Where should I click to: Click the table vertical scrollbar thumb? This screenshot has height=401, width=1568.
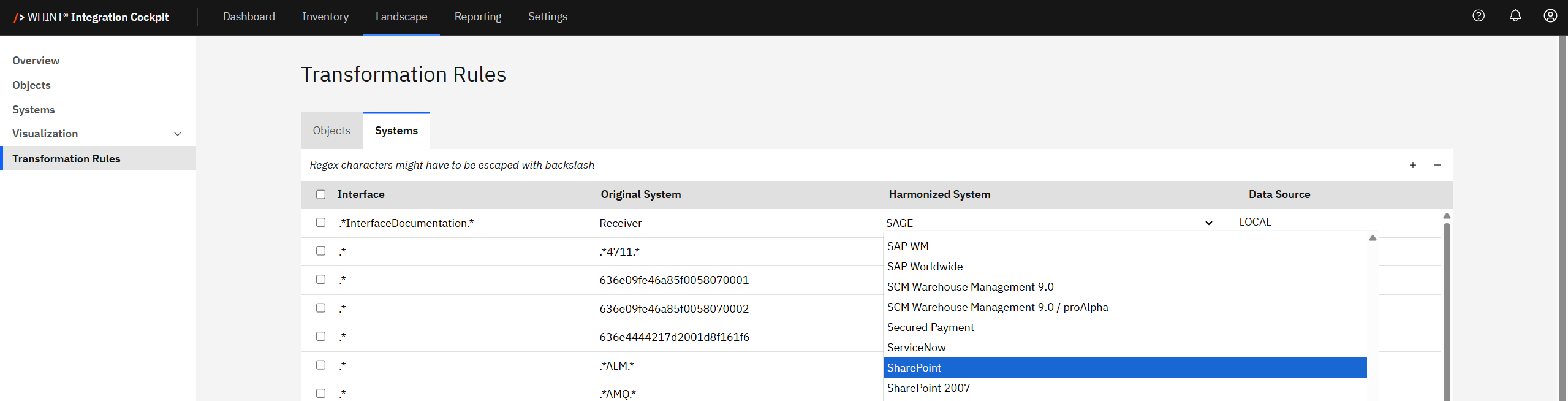pos(1447,313)
